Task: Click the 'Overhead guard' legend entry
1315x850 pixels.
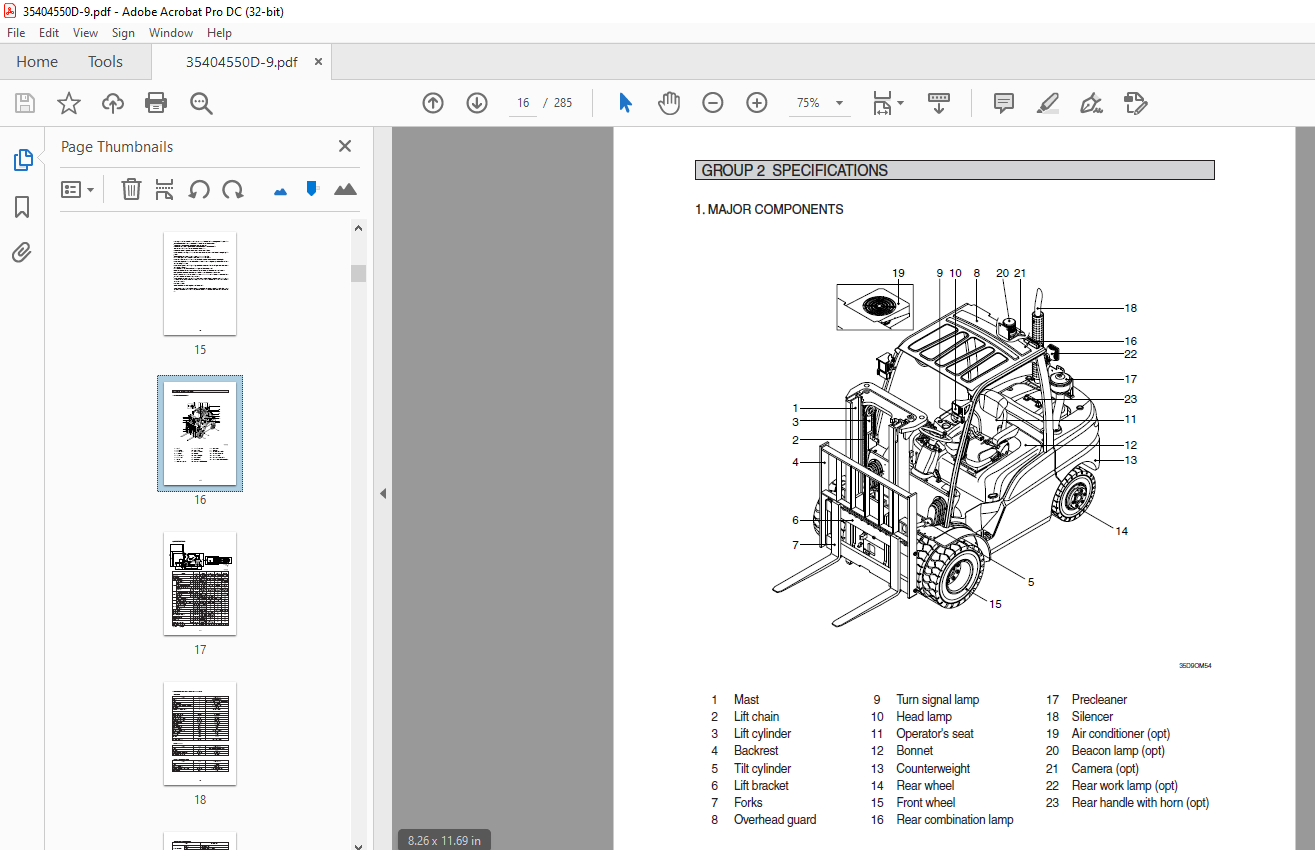Action: 775,820
